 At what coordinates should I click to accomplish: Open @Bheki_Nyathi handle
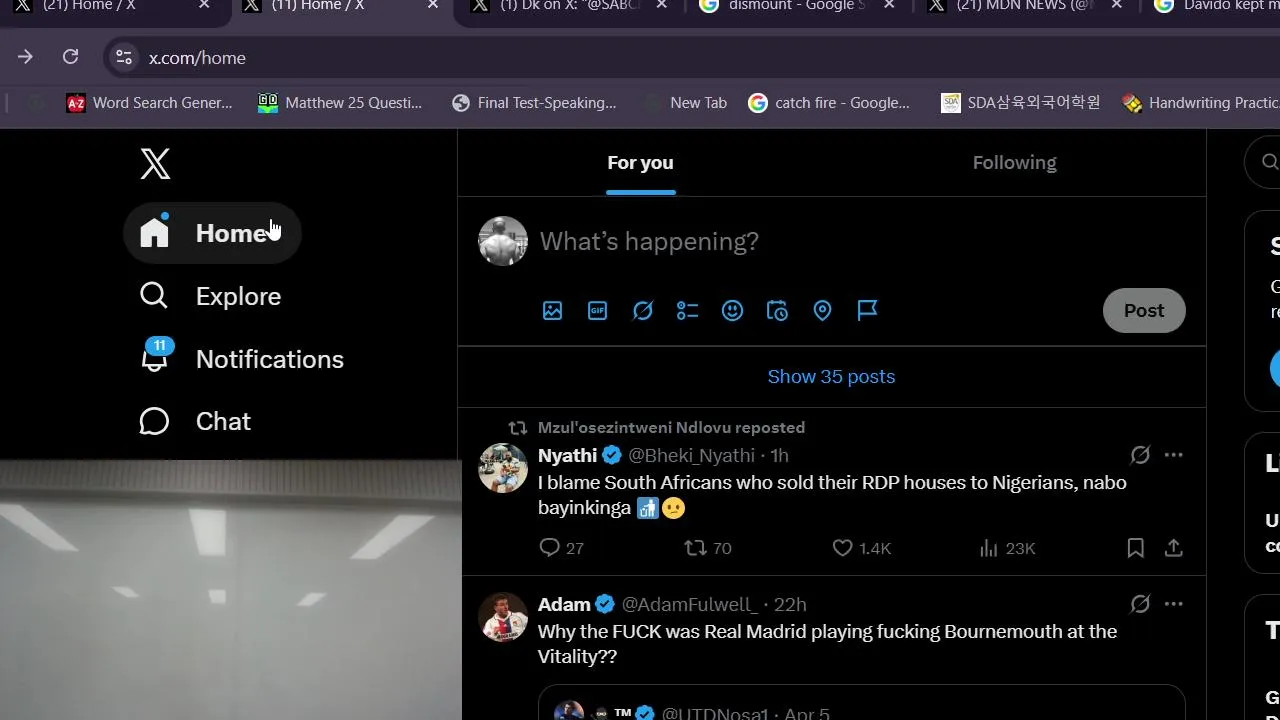(x=691, y=456)
